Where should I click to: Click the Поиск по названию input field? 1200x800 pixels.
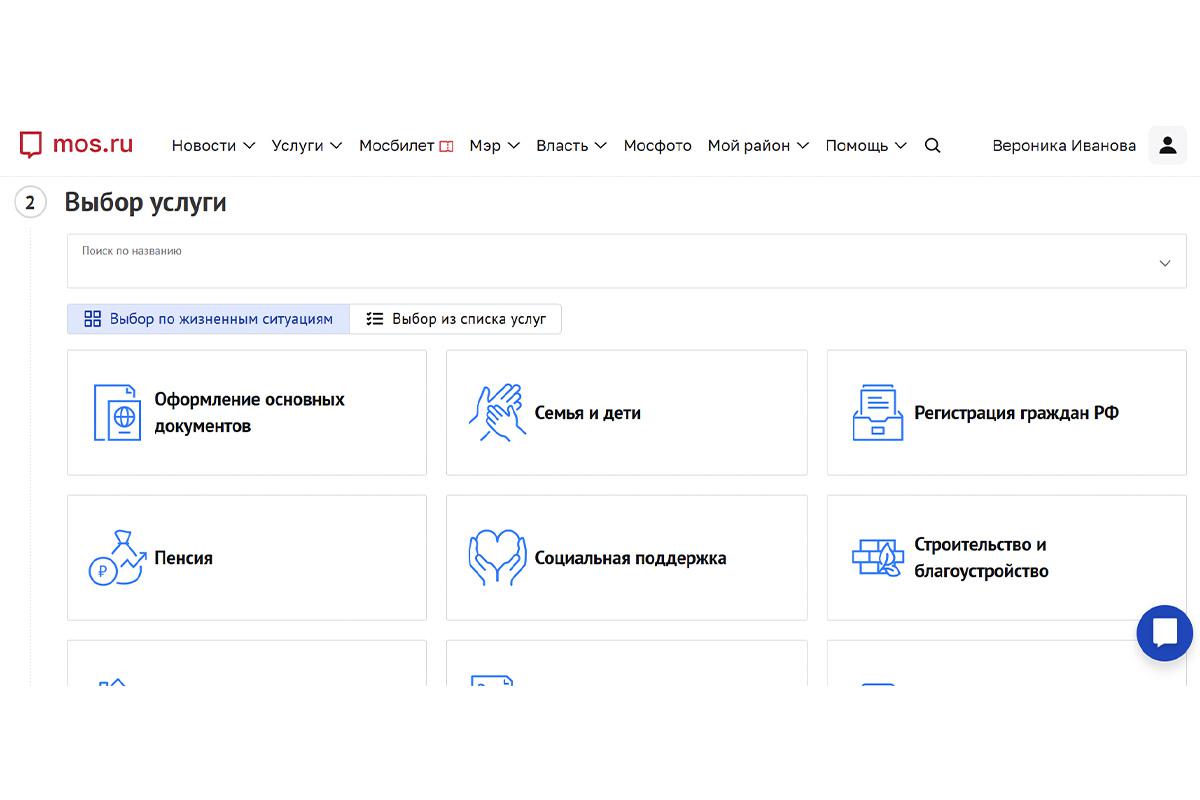pyautogui.click(x=600, y=263)
